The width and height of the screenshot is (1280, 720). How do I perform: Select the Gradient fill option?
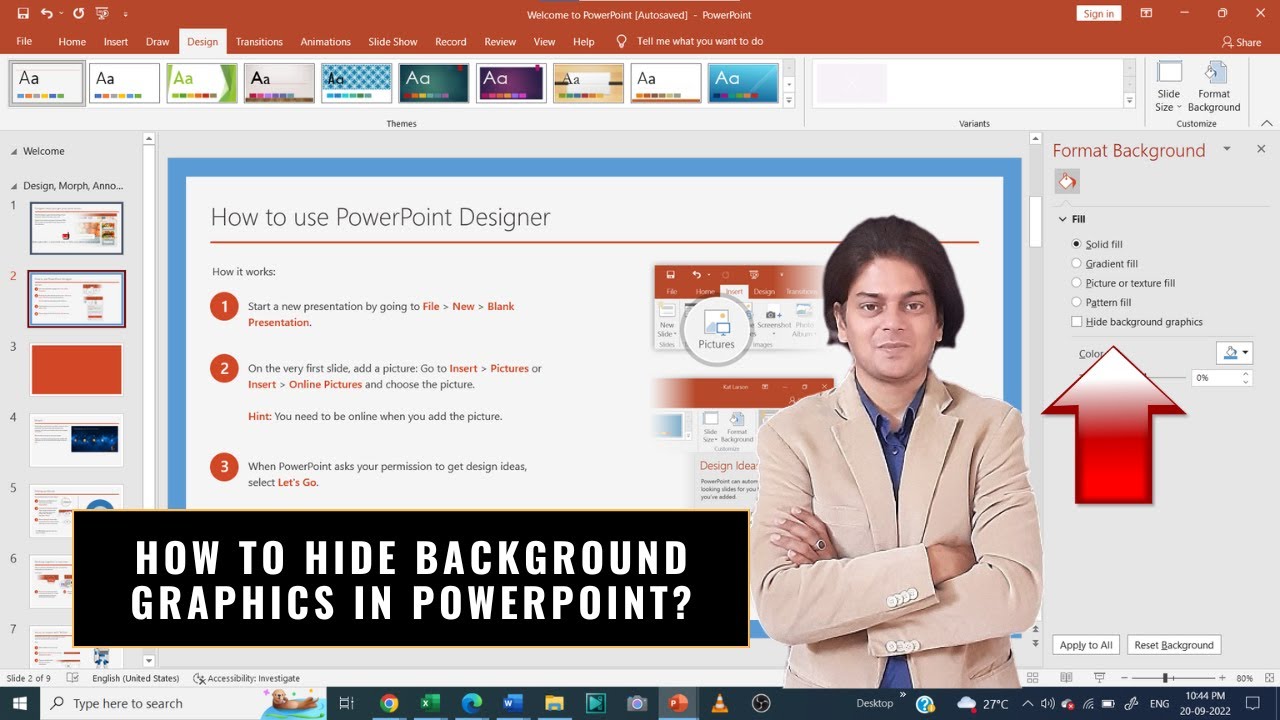(x=1105, y=264)
